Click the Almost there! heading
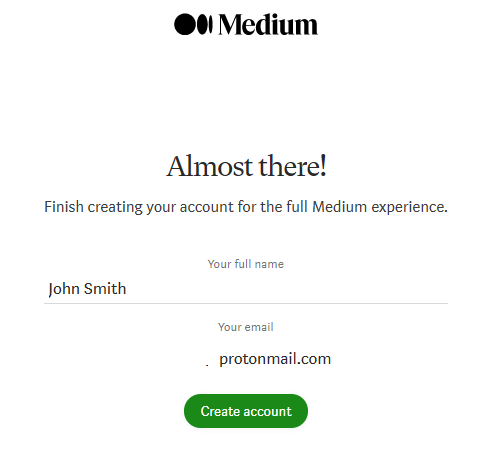 pos(246,166)
